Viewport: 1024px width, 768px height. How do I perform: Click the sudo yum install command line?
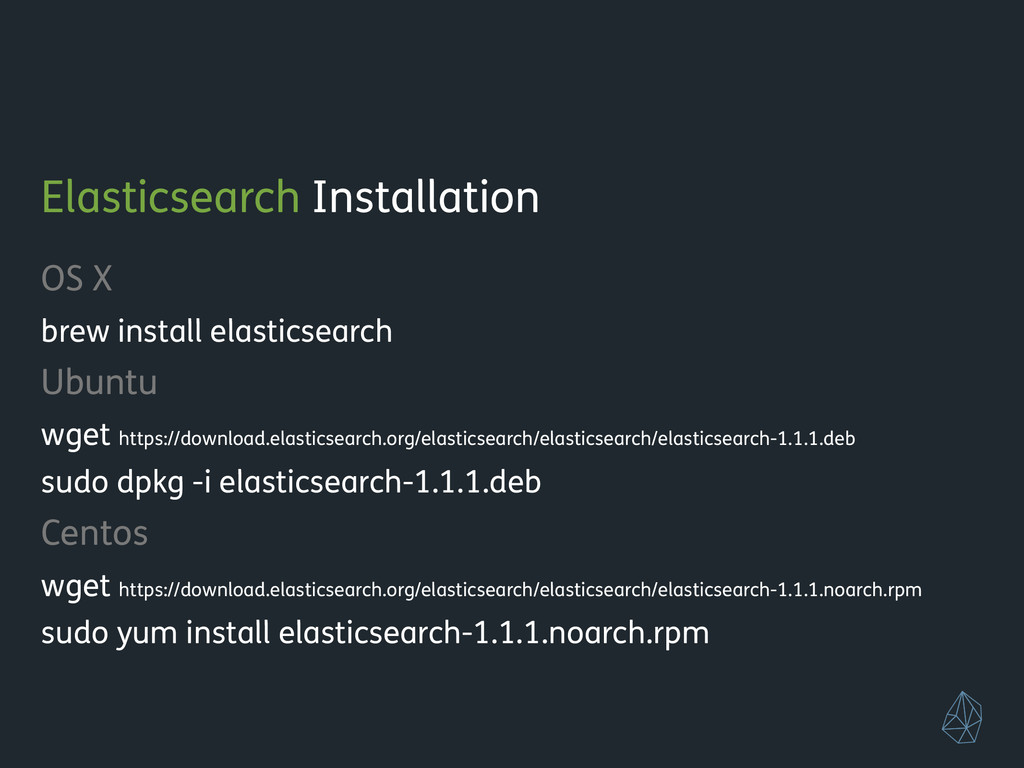pos(375,633)
